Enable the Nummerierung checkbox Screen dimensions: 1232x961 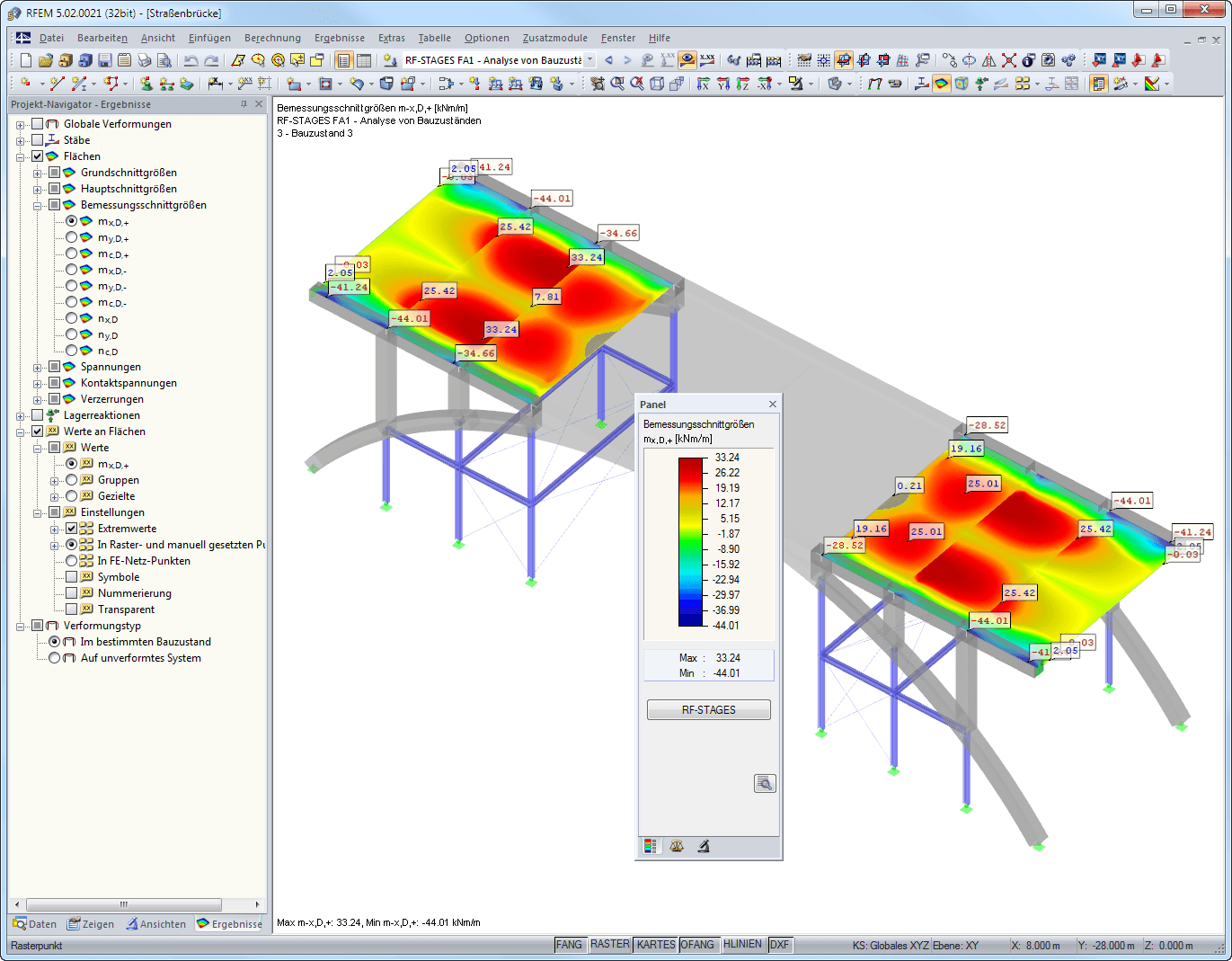[x=71, y=593]
